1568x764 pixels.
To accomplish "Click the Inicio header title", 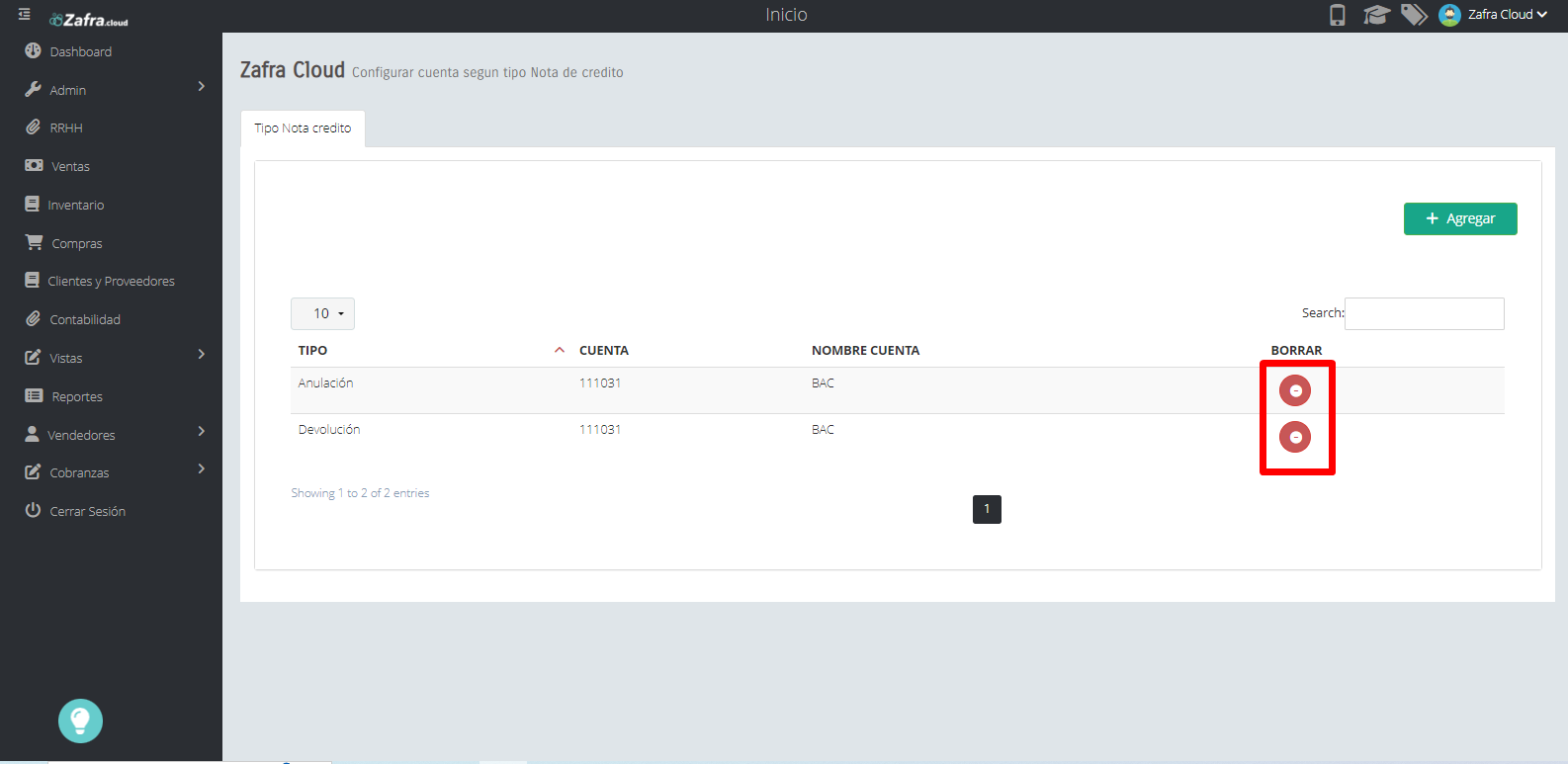I will [x=786, y=15].
